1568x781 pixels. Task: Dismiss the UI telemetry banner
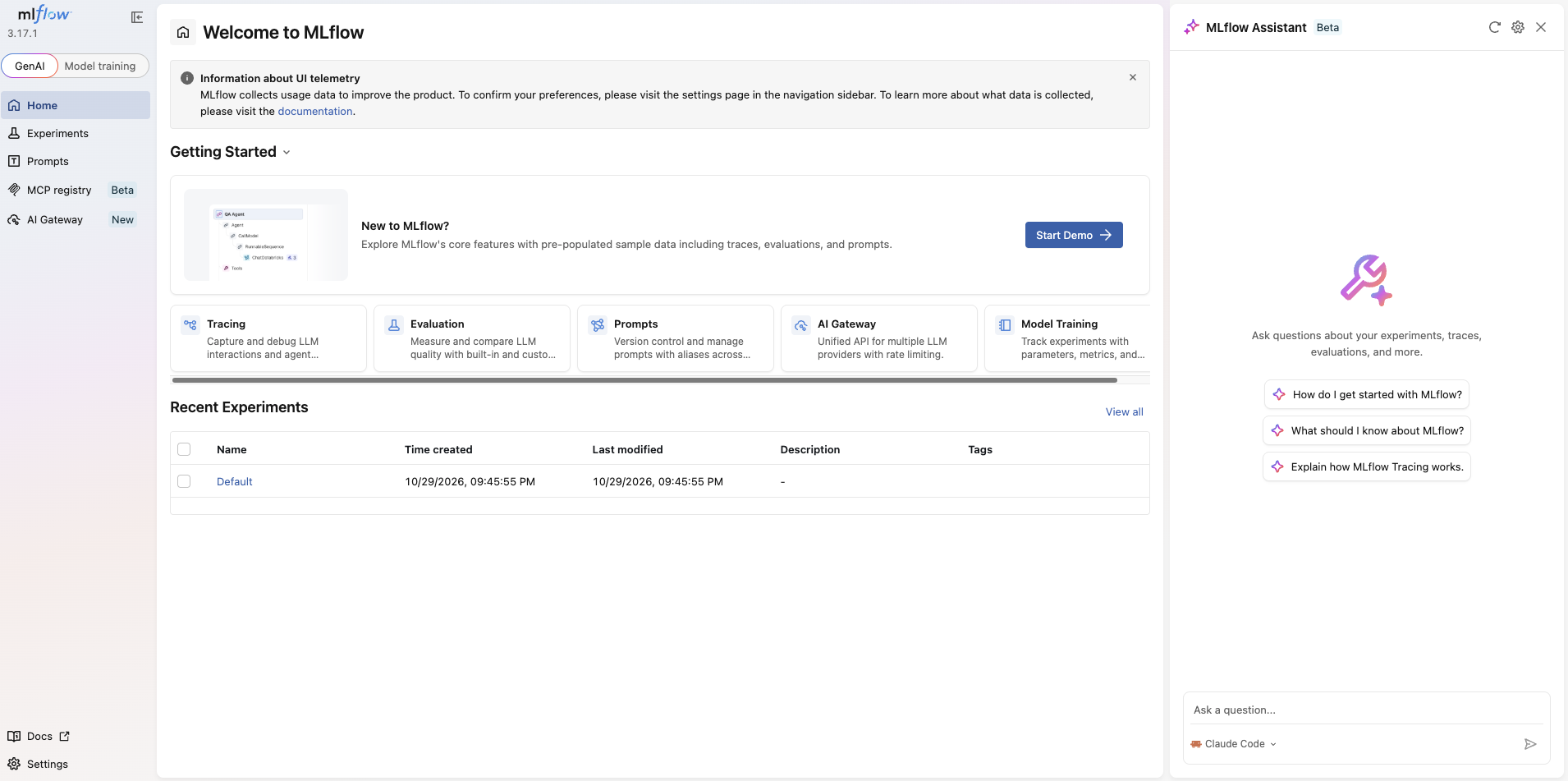coord(1133,77)
